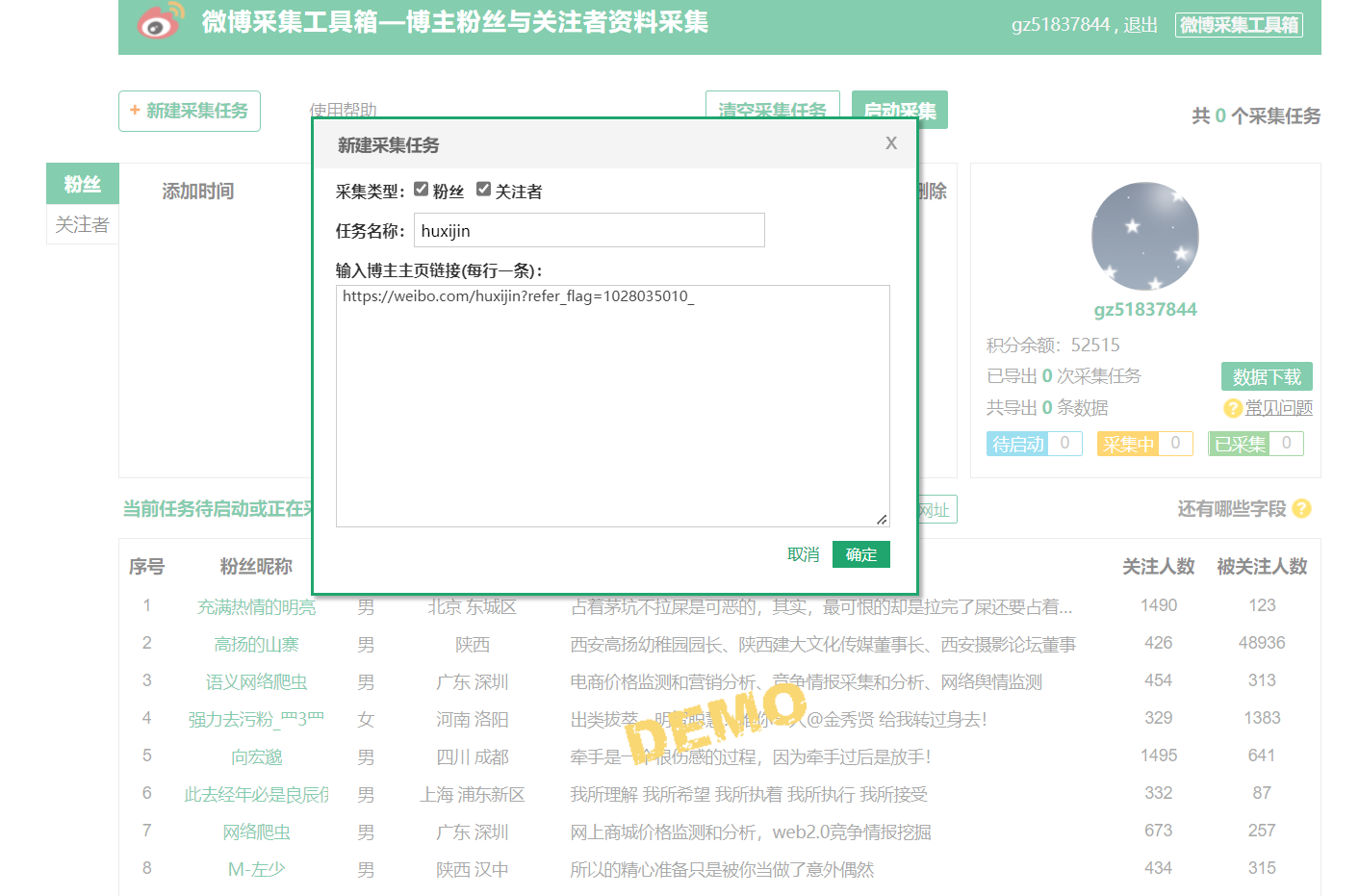Viewport: 1359px width, 896px height.
Task: Click the 粉丝昵称 column header
Action: click(256, 566)
